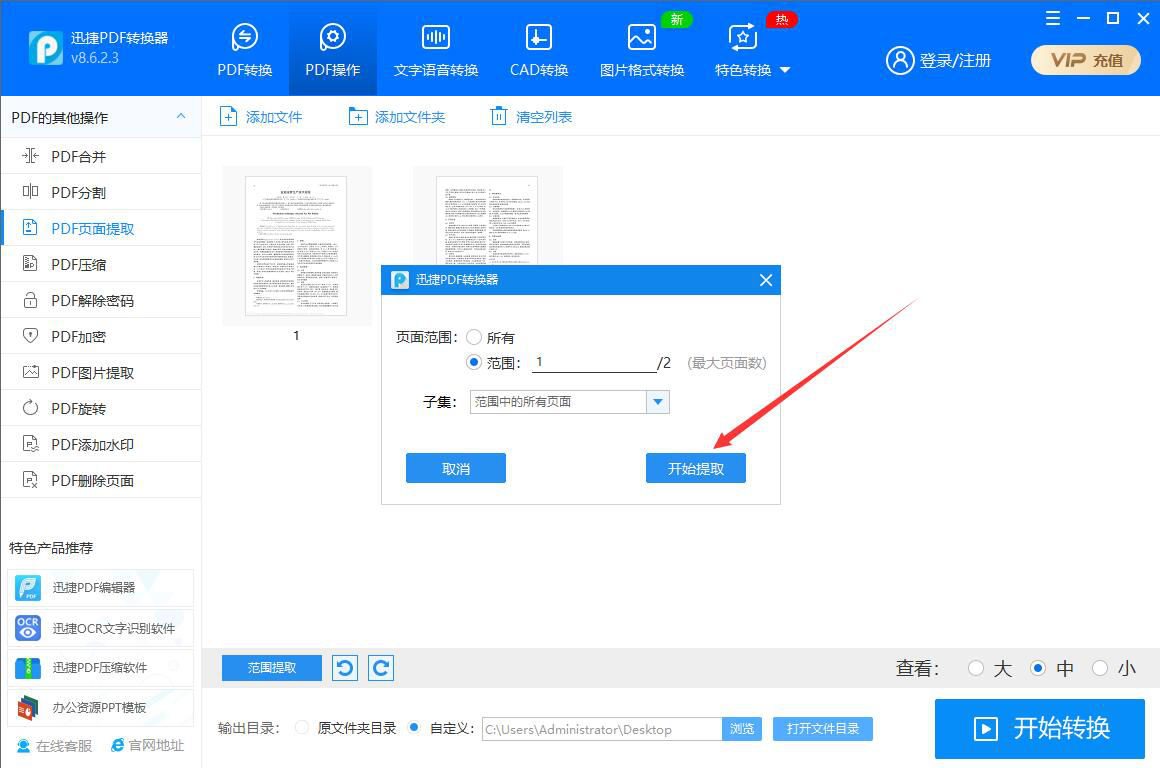Click the 添加文件夹 icon
This screenshot has height=768, width=1160.
358,117
